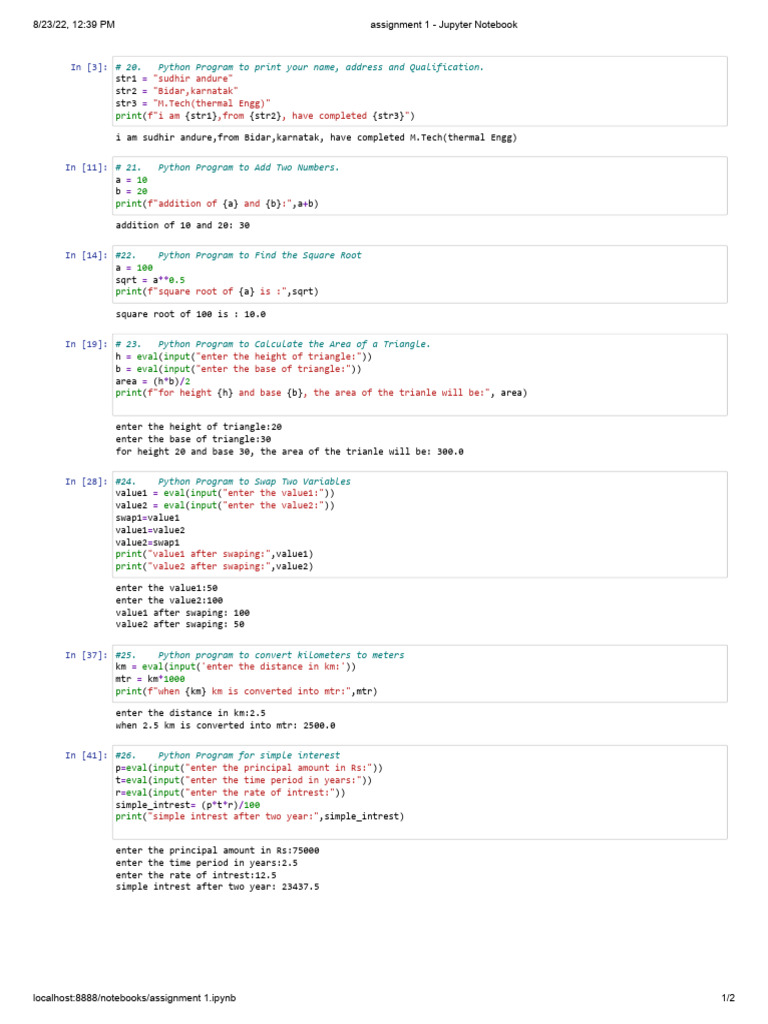Click the line r=eval(input("enter the rate of intrest:"))

pos(231,793)
